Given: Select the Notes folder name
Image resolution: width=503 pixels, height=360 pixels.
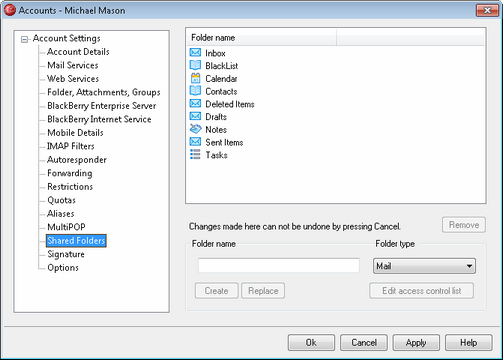Looking at the screenshot, I should pyautogui.click(x=216, y=130).
